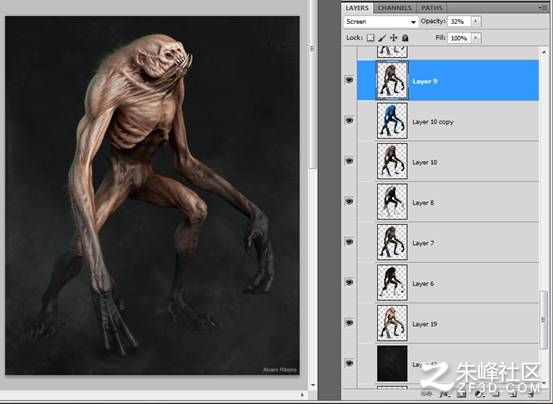Click the layers list scrollbar thumb
The image size is (553, 404).
(x=543, y=319)
